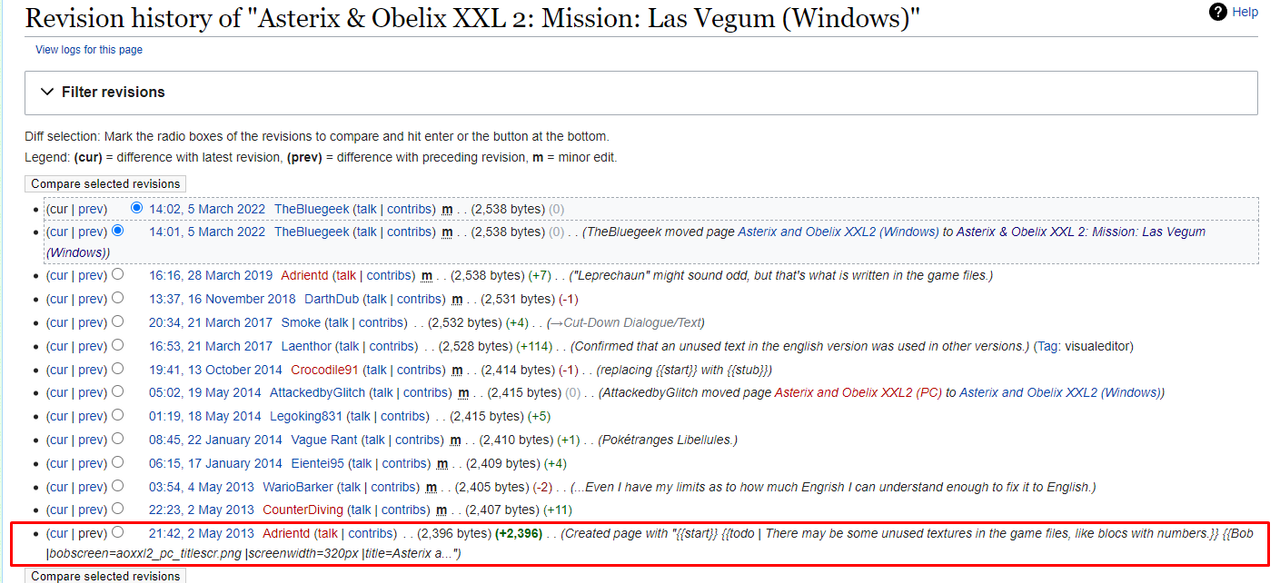Open the Help question mark icon
Screen dimensions: 1280x583
coord(1218,12)
